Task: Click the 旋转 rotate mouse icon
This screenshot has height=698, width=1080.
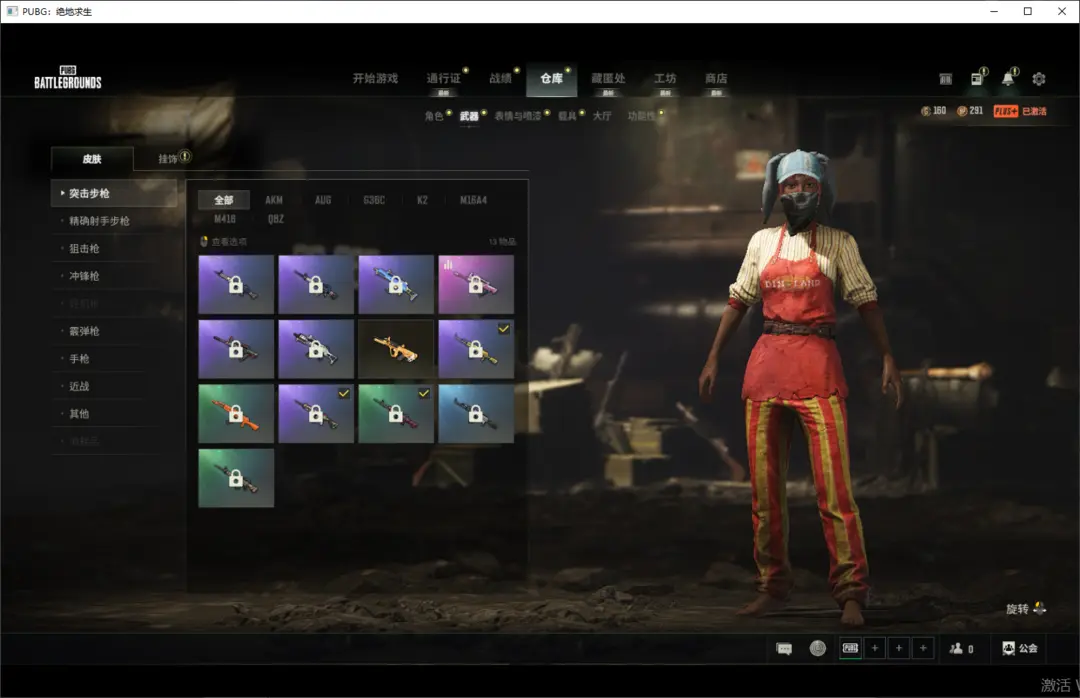Action: [x=1039, y=608]
